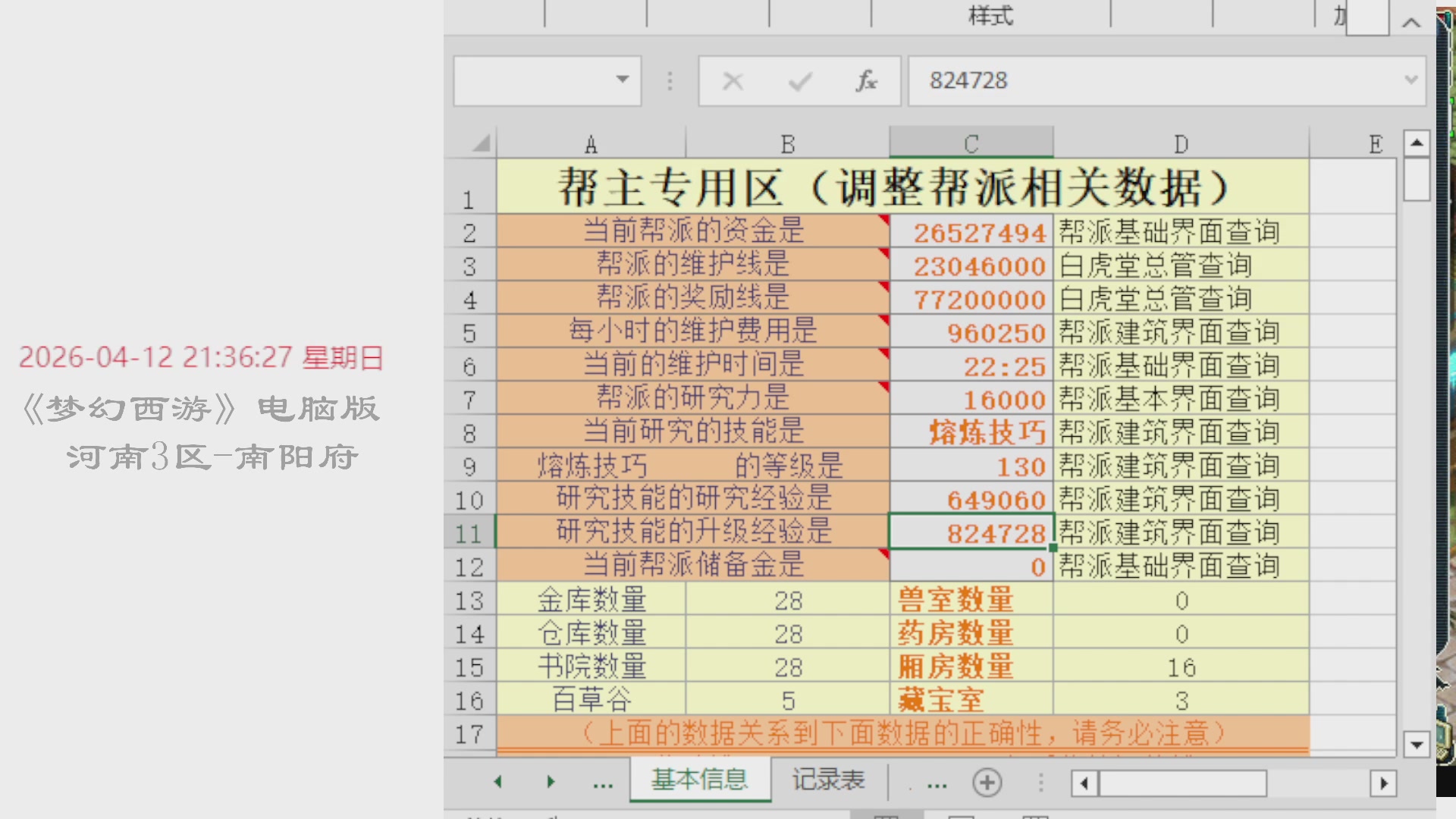Add a new worksheet with the plus icon
The height and width of the screenshot is (819, 1456).
click(987, 783)
